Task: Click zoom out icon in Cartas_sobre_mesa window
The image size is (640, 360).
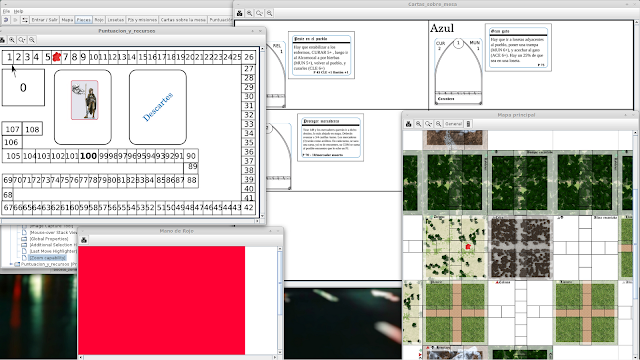Action: 269,13
